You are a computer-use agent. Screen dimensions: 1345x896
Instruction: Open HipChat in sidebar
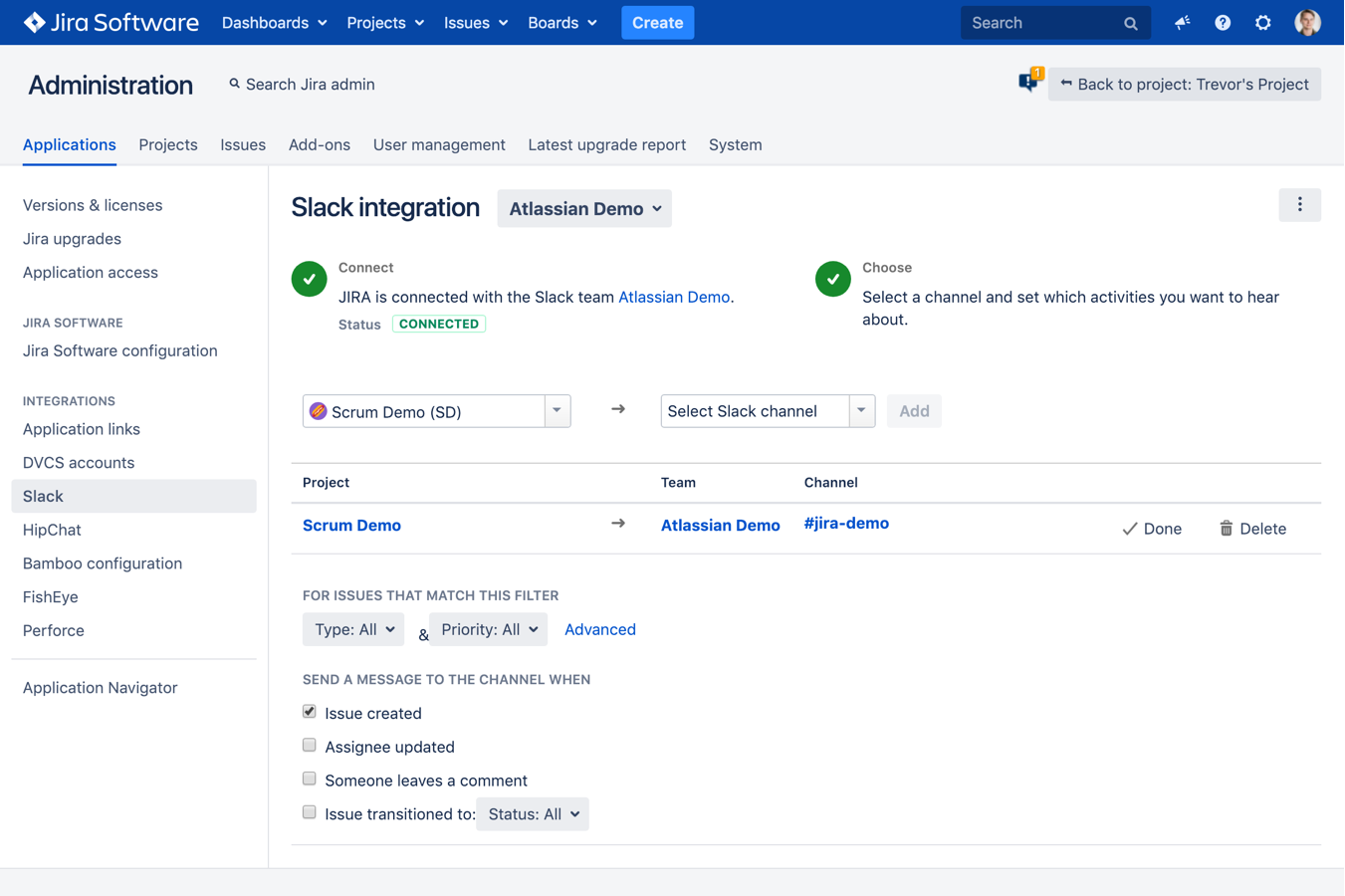(52, 530)
